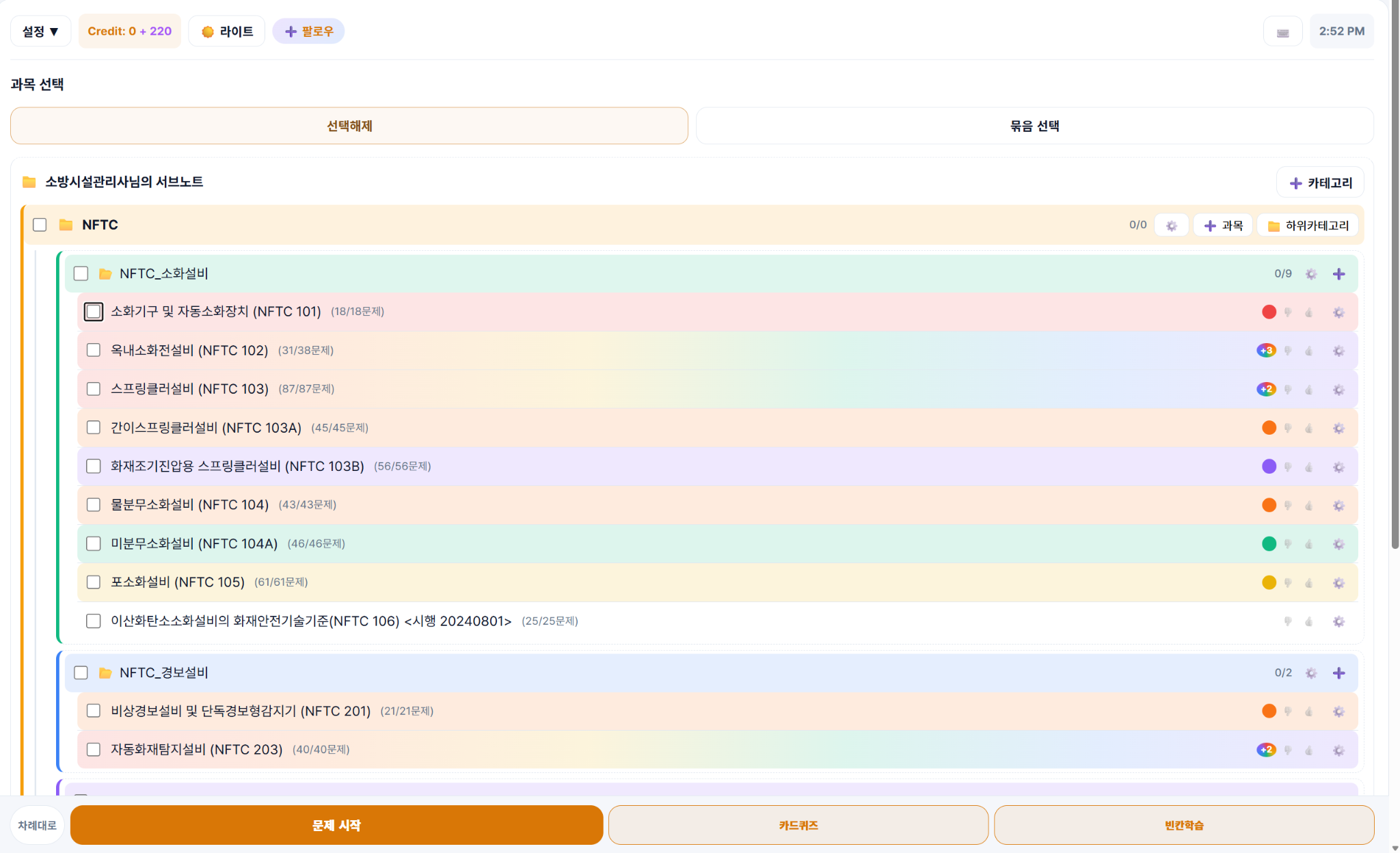Tick checkbox for 소화기구 및 자동소화장치 (NFTC 101)
Screen dimensions: 1400x853
coord(94,312)
